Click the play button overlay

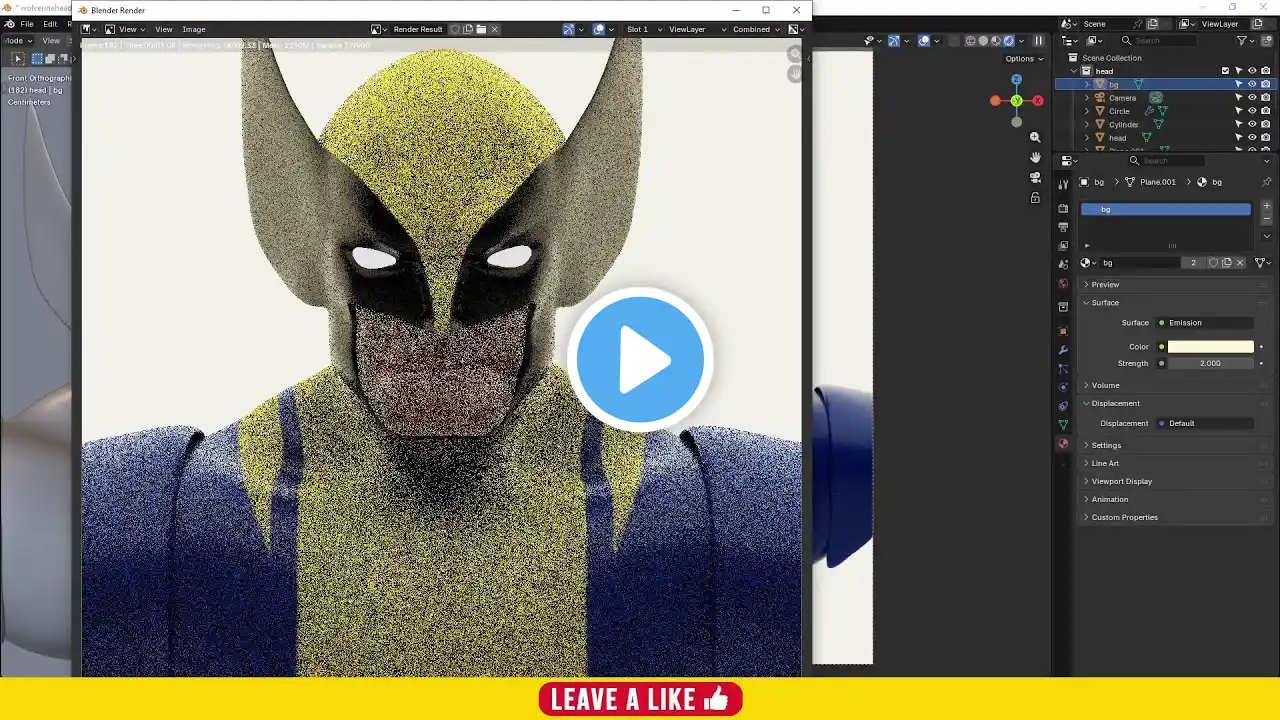[640, 360]
